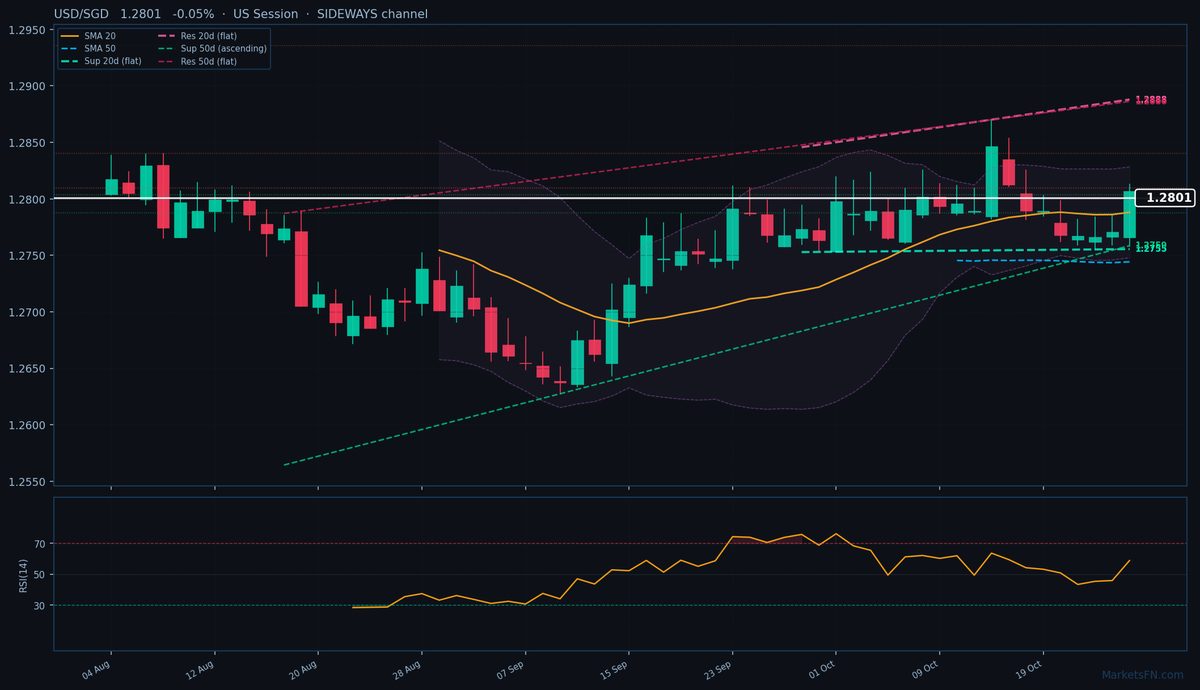This screenshot has height=690, width=1200.
Task: Click the 12 Aug date label
Action: (x=200, y=669)
